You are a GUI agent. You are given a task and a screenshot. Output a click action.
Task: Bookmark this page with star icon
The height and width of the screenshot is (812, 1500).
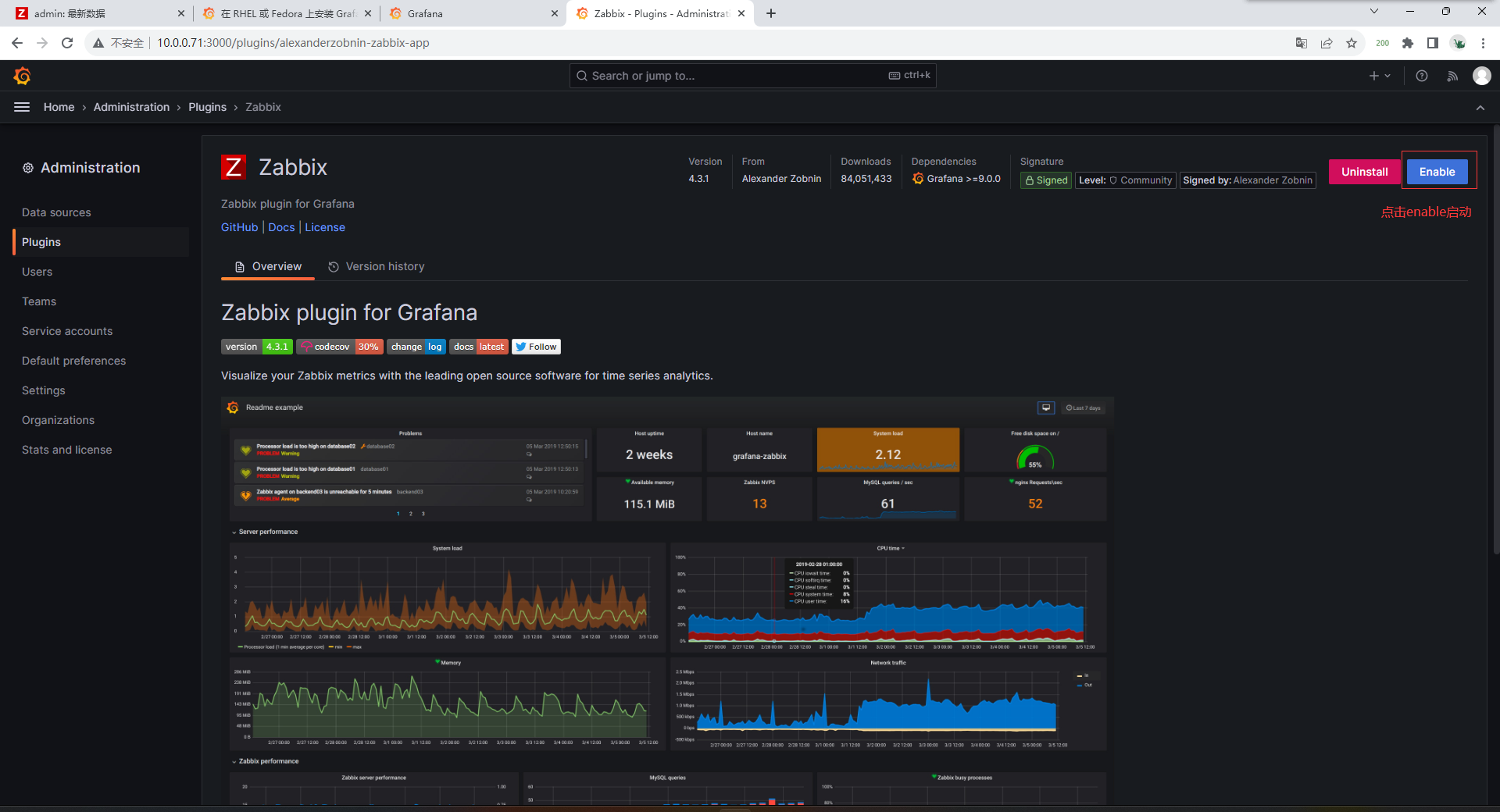tap(1352, 43)
